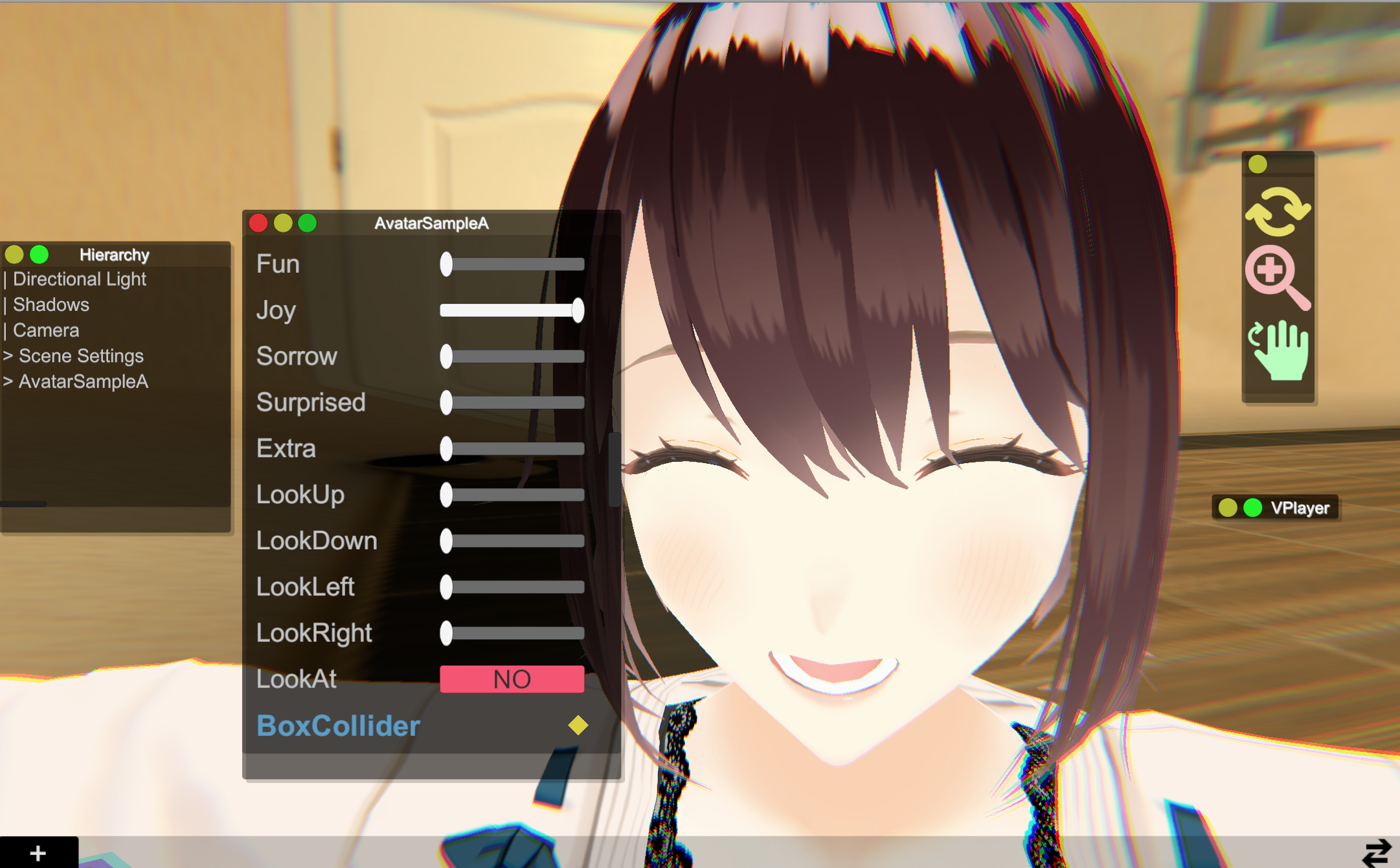The image size is (1400, 868).
Task: Click the Extra slider track
Action: pyautogui.click(x=512, y=448)
